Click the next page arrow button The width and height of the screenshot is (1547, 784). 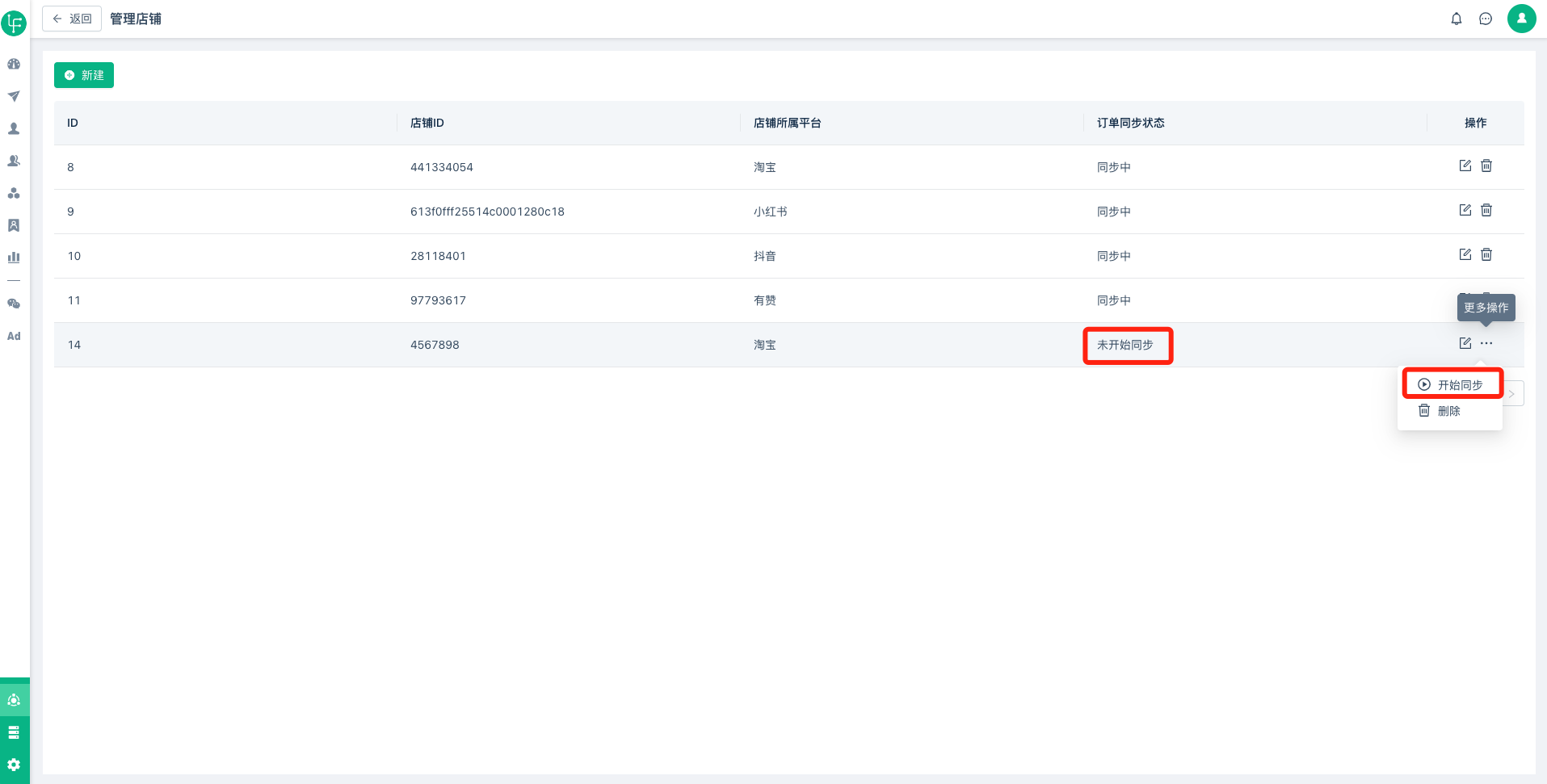[1512, 394]
